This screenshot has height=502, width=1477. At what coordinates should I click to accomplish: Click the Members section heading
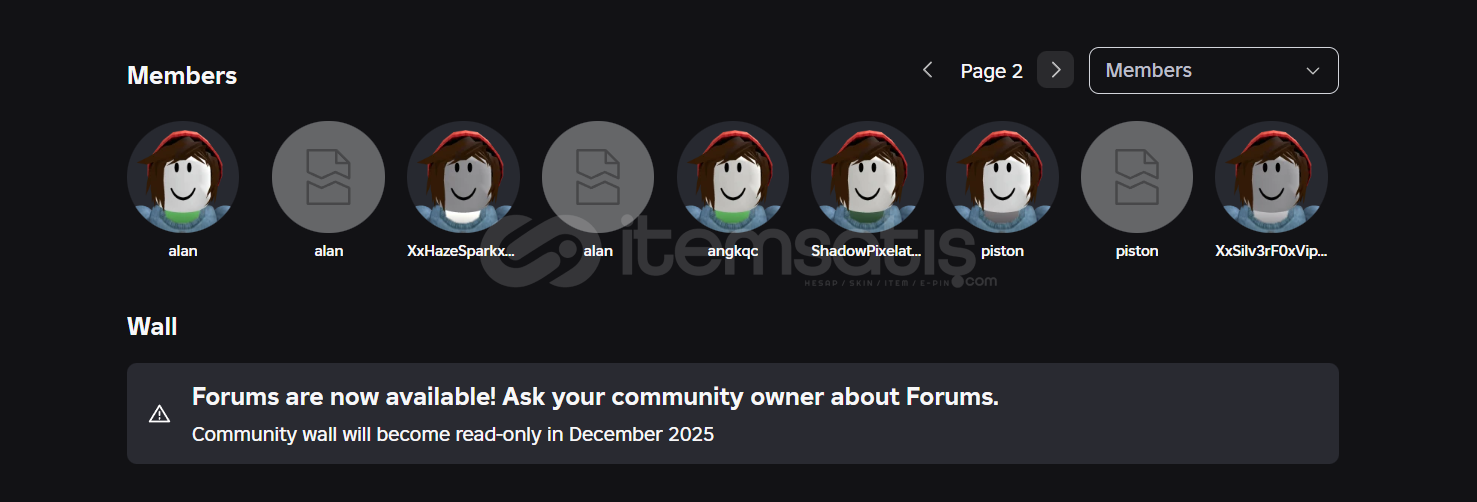point(182,76)
